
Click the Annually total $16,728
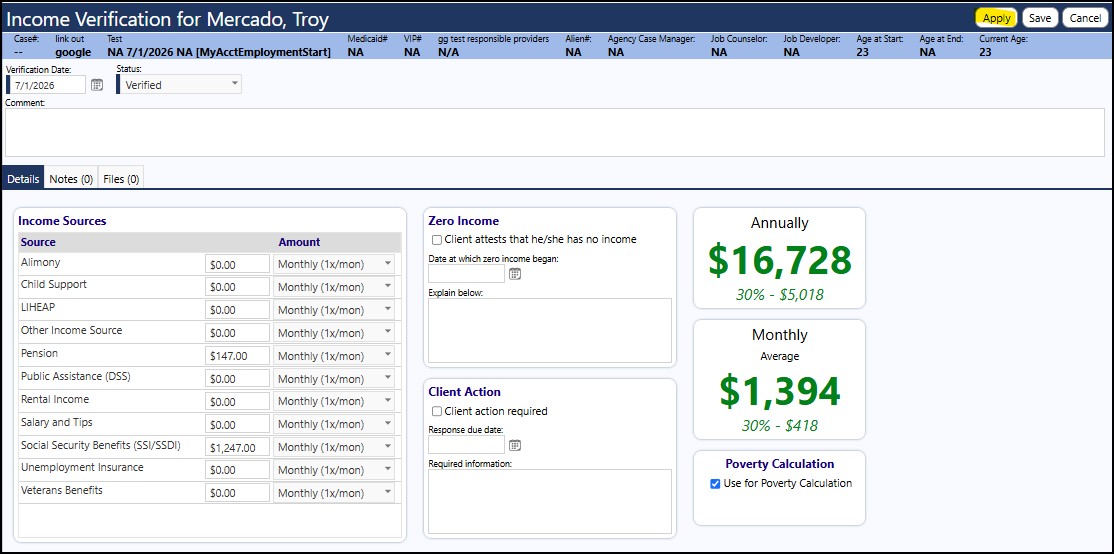point(779,260)
